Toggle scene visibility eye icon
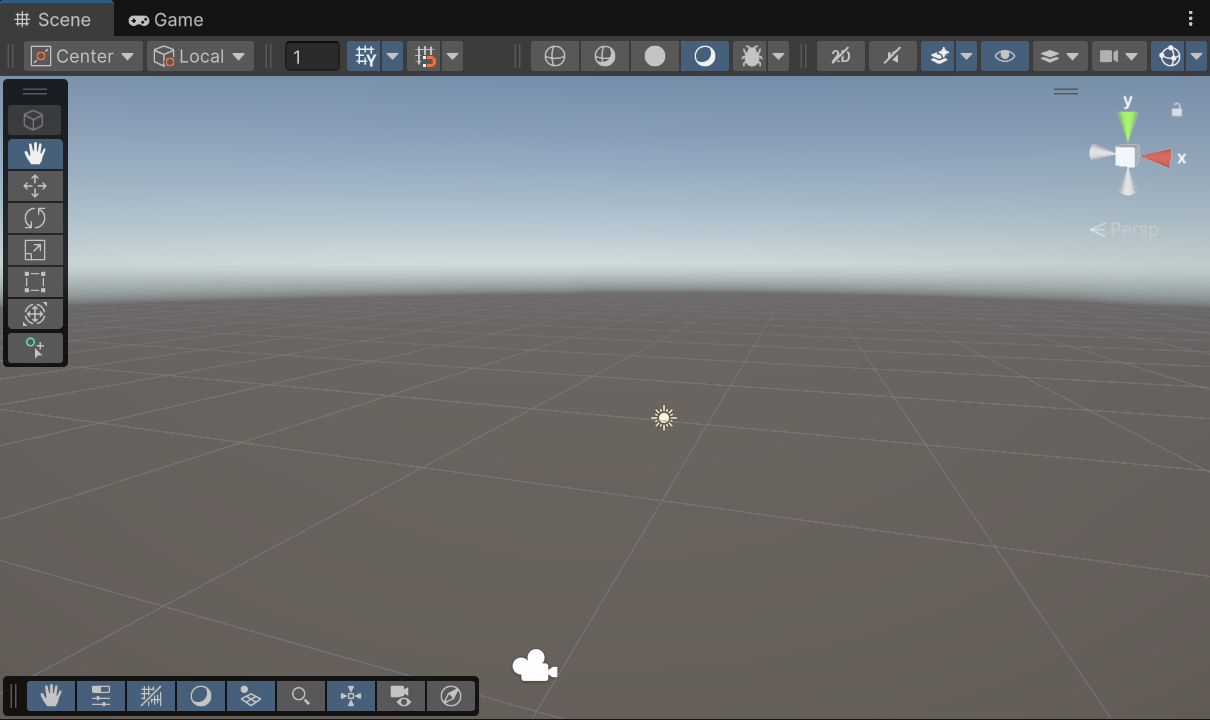The image size is (1210, 720). coord(1005,56)
